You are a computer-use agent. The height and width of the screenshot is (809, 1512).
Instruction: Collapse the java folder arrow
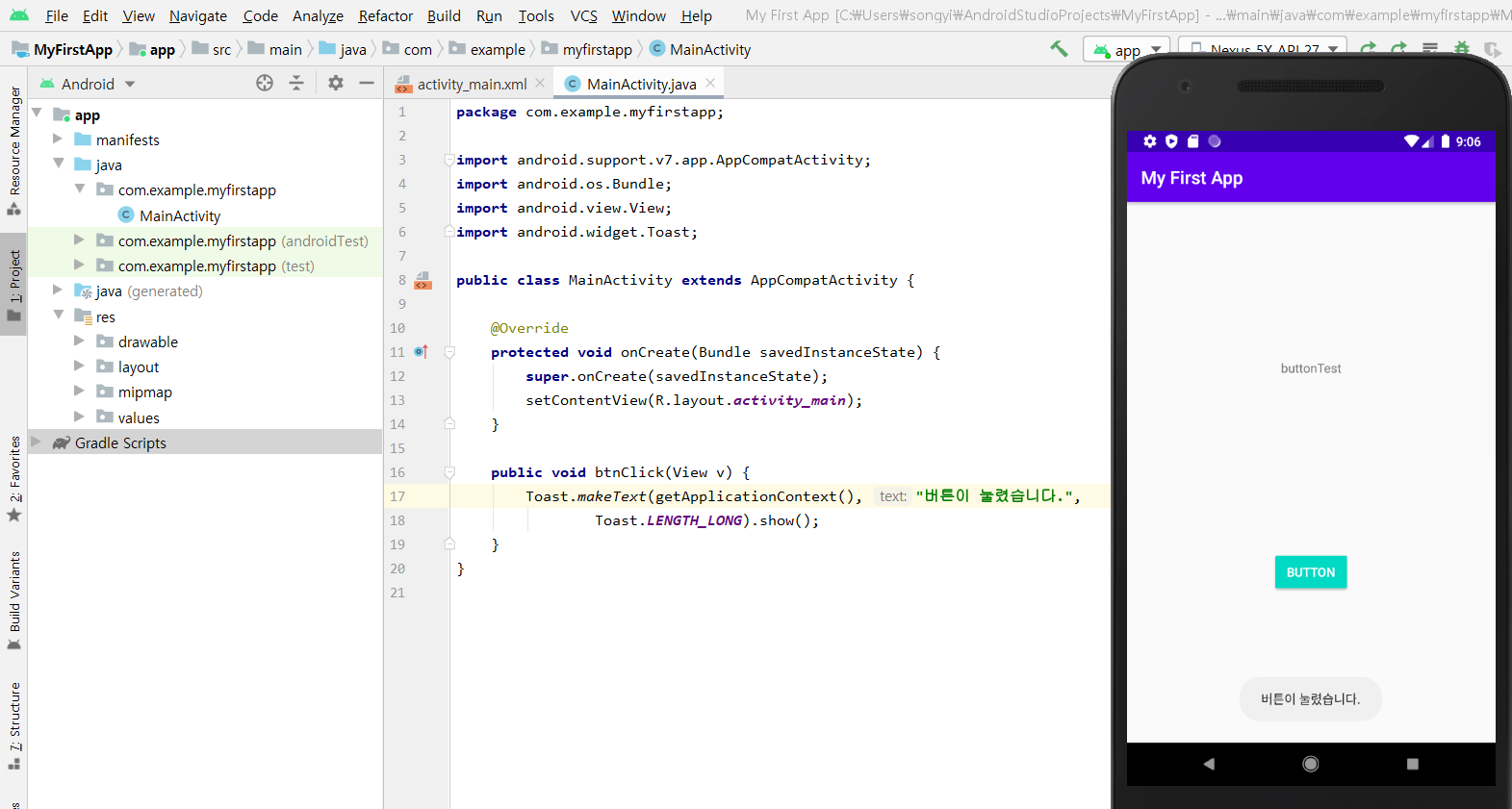(59, 164)
